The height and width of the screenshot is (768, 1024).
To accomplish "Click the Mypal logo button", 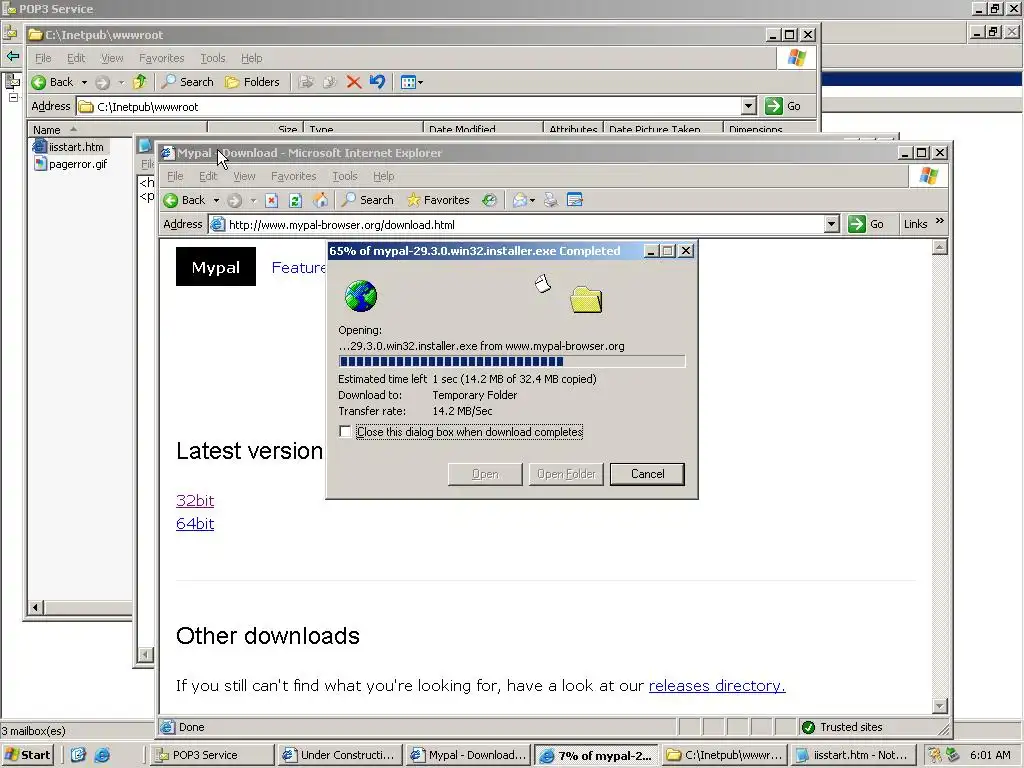I will coord(216,266).
